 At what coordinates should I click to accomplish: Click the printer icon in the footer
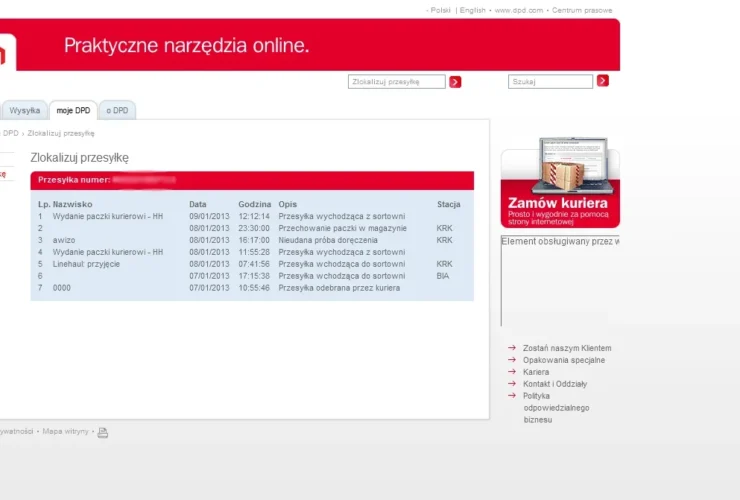103,432
